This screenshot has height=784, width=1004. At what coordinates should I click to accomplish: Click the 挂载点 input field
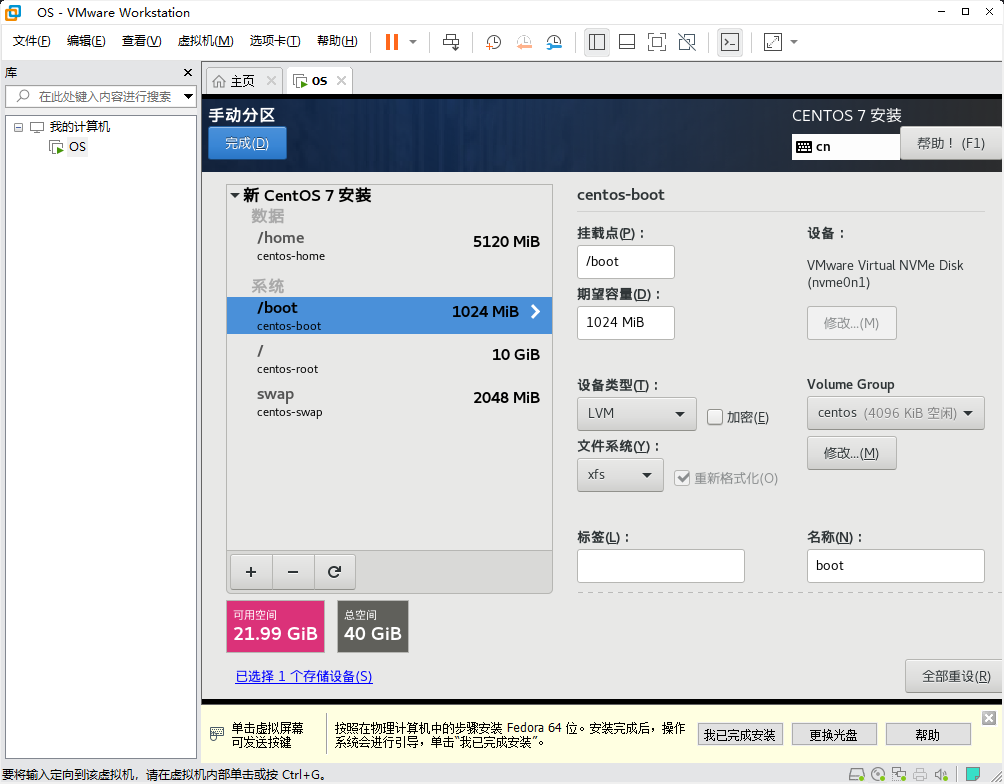pyautogui.click(x=626, y=261)
